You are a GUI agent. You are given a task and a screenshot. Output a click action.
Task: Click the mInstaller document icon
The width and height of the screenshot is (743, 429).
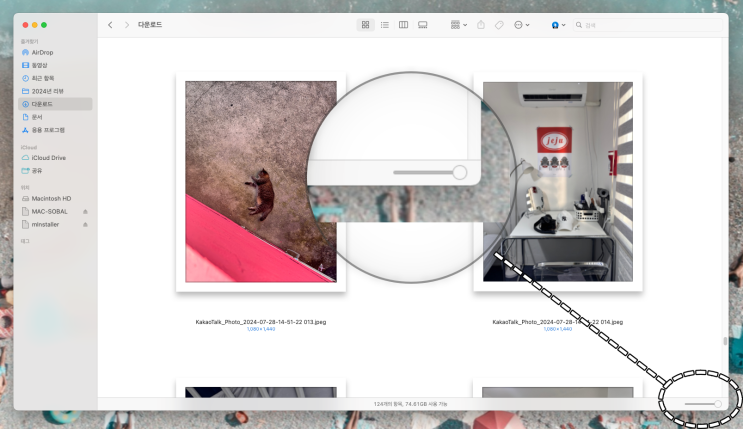26,224
